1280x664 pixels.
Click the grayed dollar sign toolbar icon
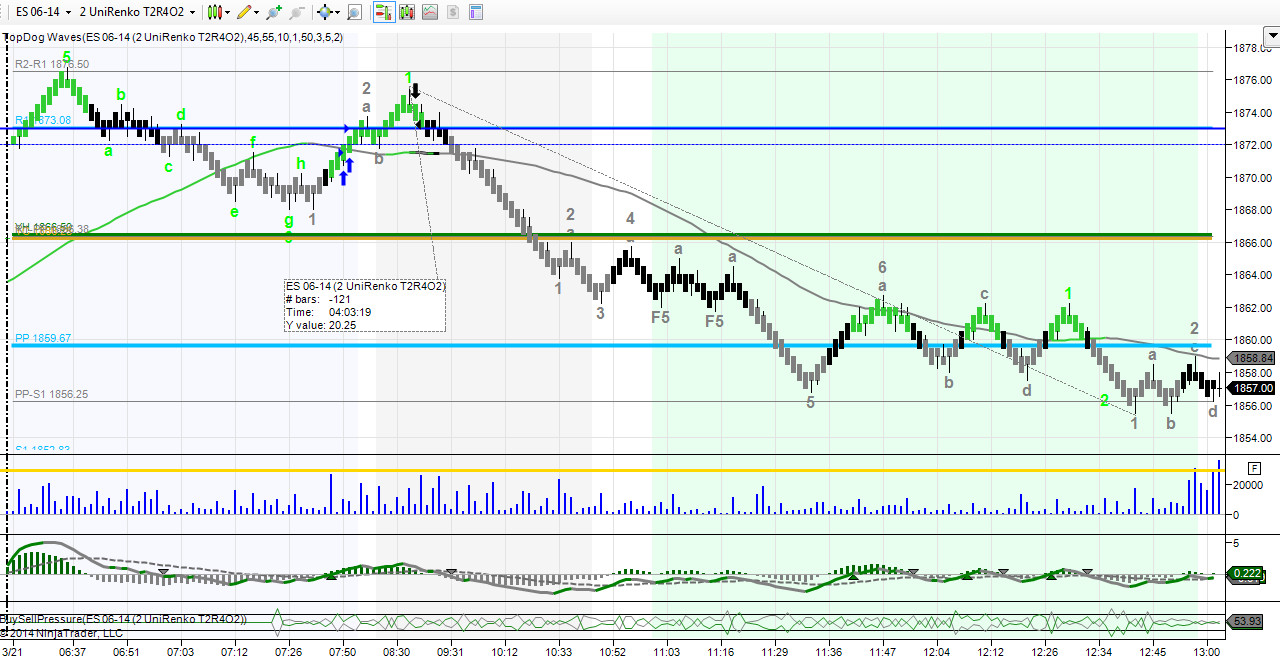452,13
